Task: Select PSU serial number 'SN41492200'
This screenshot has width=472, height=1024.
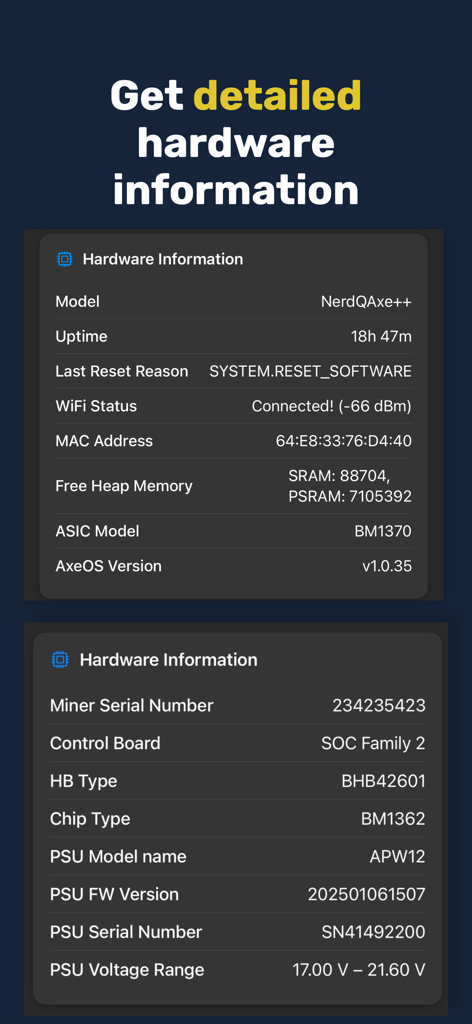Action: [373, 932]
